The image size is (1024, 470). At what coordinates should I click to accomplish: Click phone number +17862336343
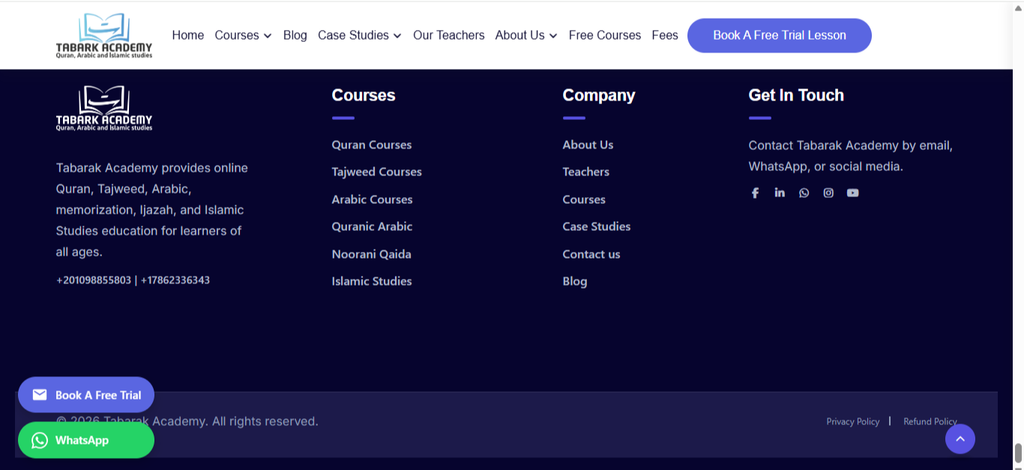tap(175, 280)
